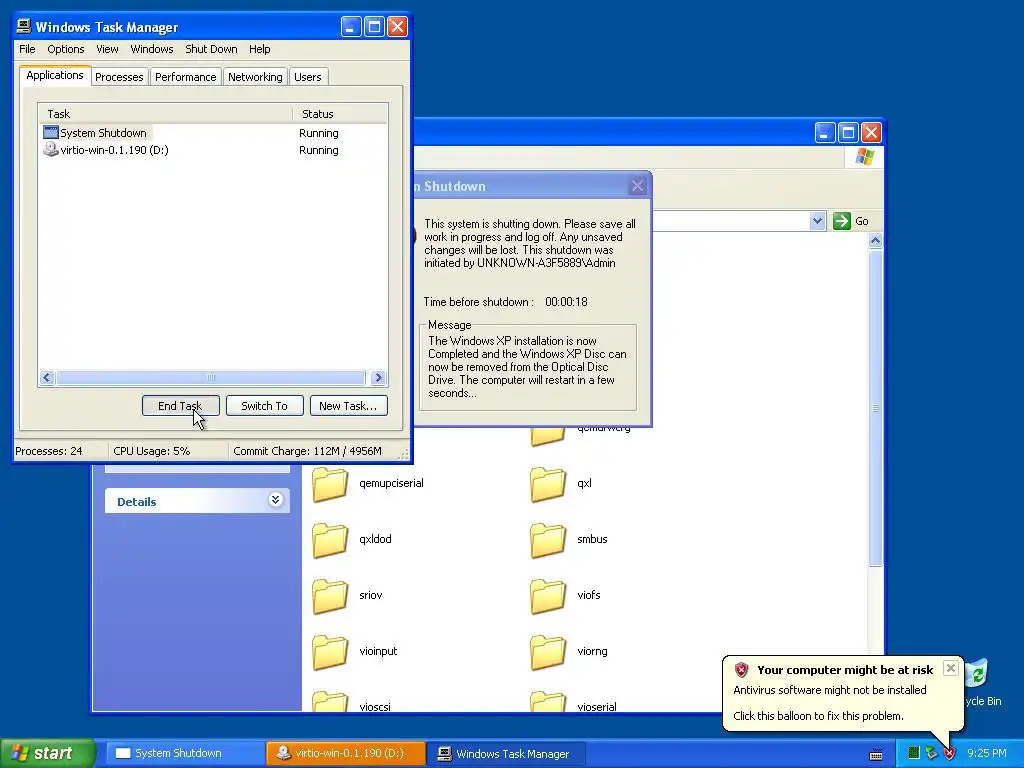Viewport: 1024px width, 768px height.
Task: Select the System Shutdown task icon in Task Manager
Action: (x=51, y=133)
